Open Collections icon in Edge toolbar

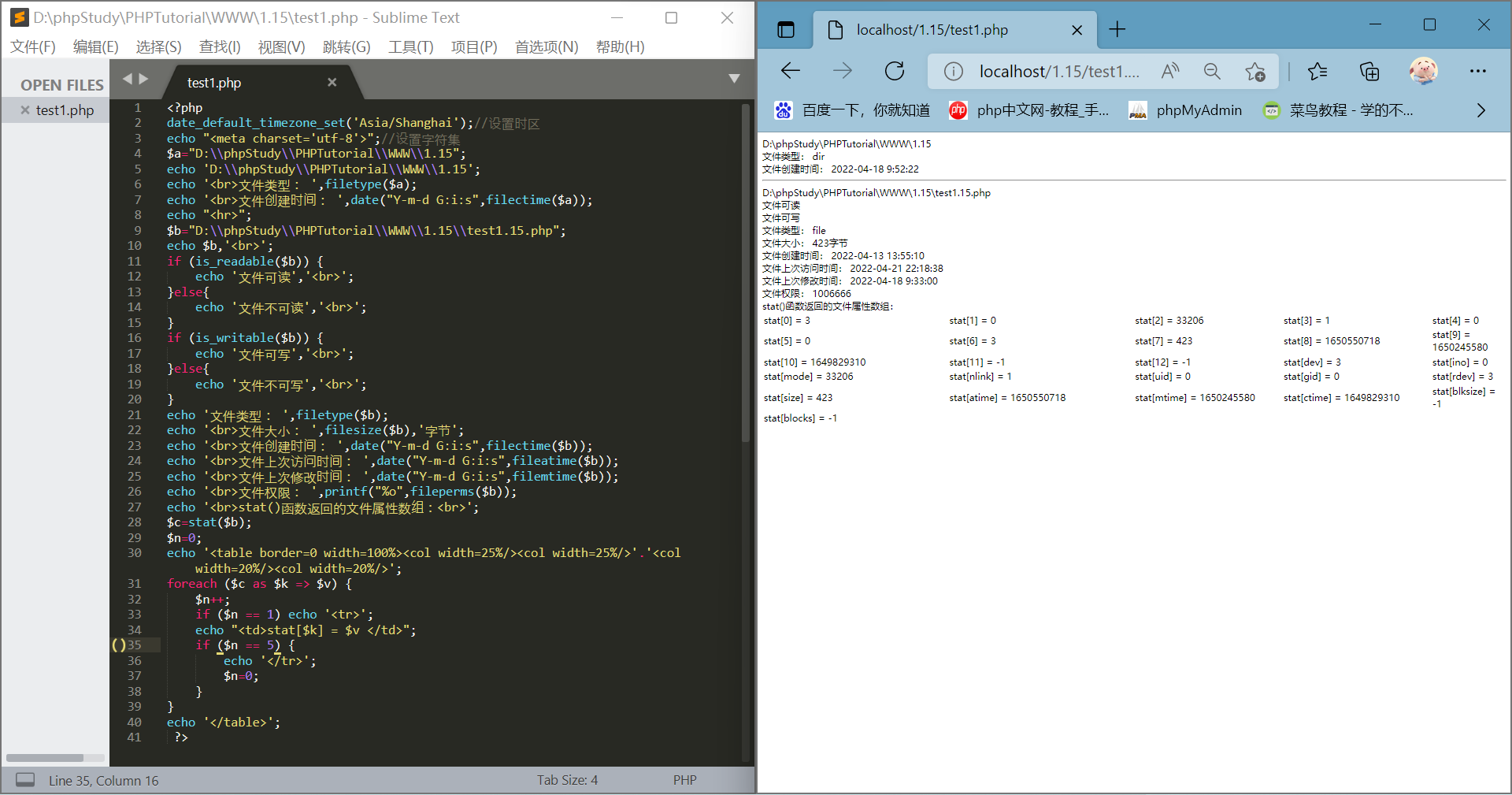pos(1369,72)
